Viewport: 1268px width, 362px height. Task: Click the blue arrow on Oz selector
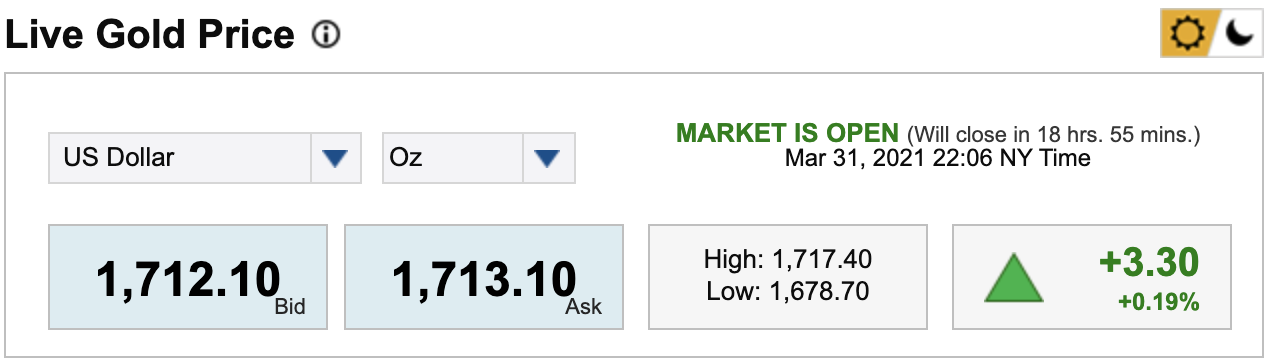click(x=547, y=158)
